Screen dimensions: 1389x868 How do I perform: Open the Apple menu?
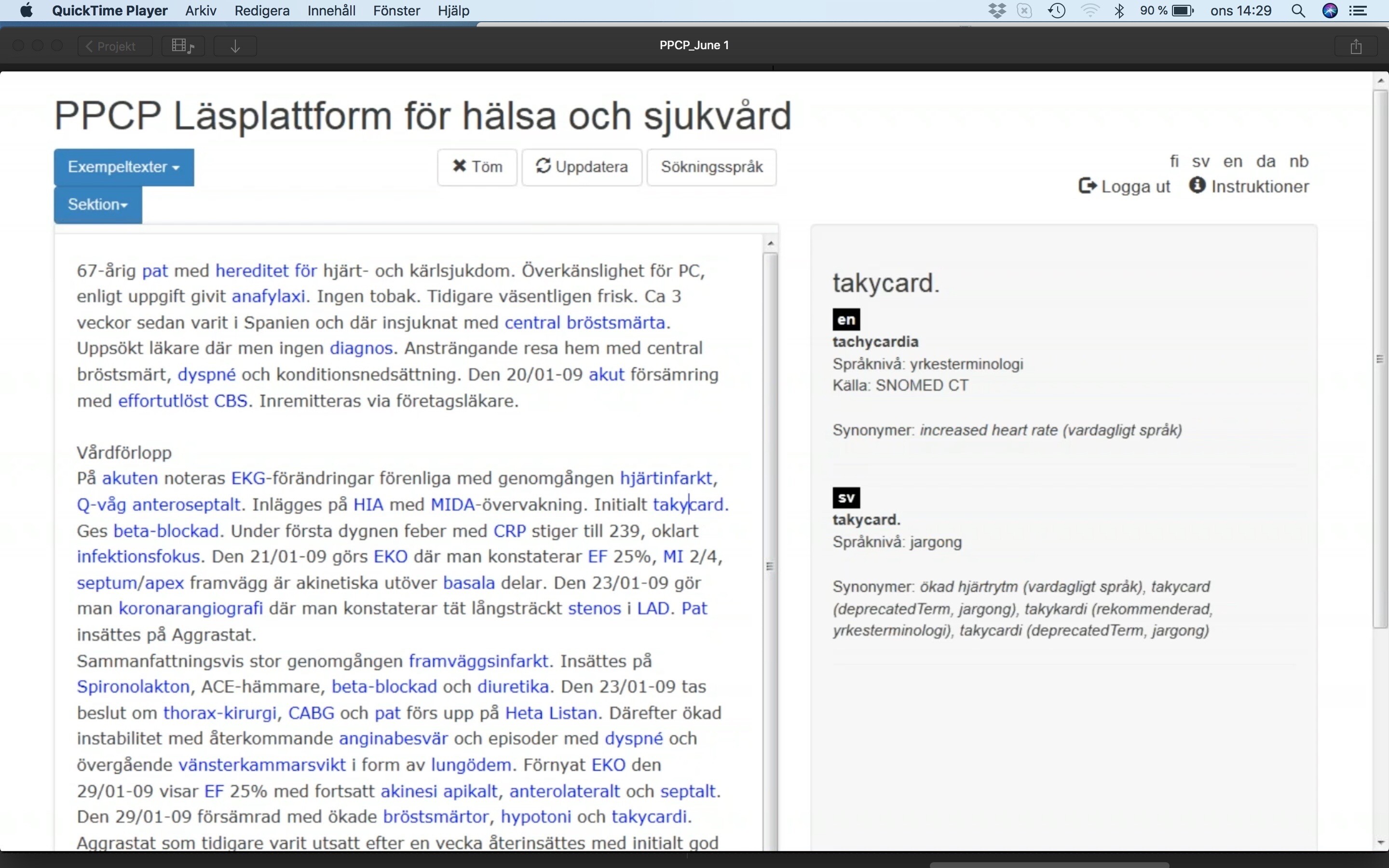coord(26,10)
